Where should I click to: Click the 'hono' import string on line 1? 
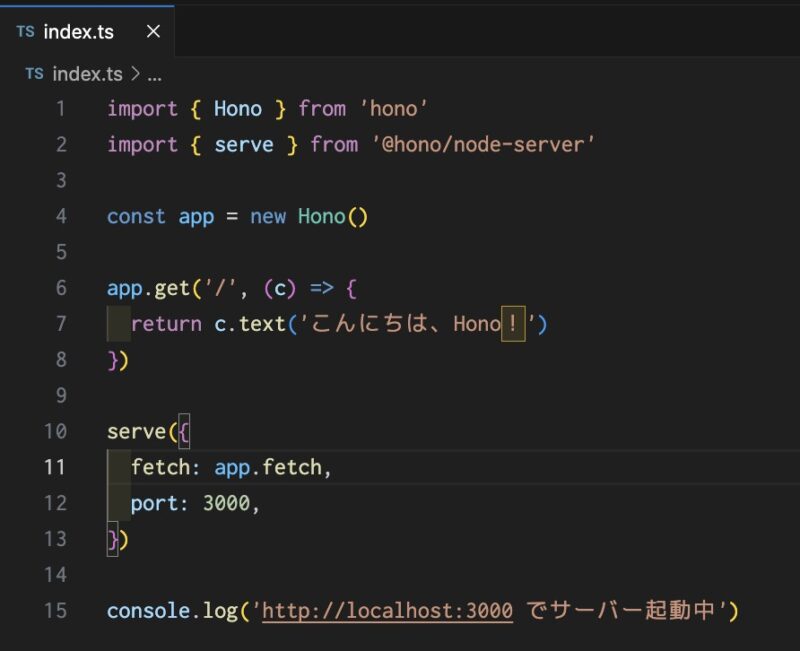point(394,109)
